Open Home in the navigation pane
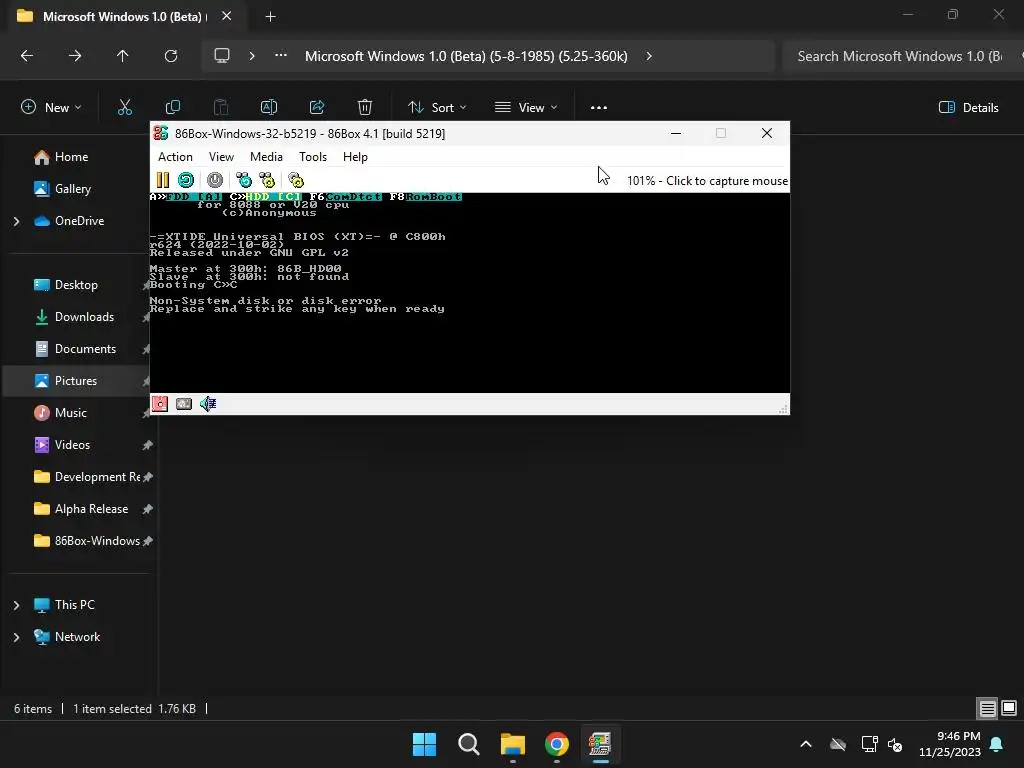 pyautogui.click(x=72, y=157)
